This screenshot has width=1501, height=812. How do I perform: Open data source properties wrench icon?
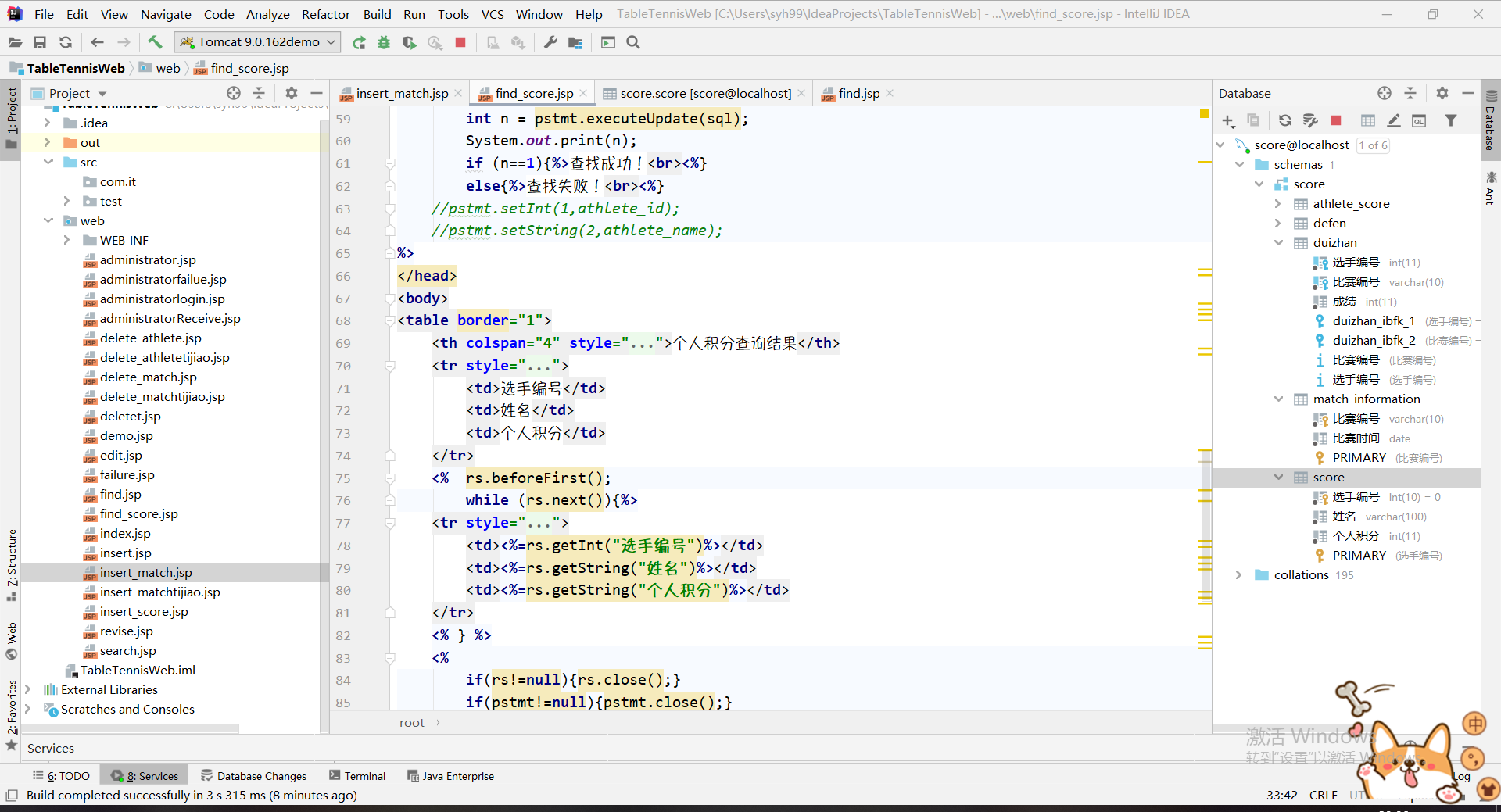click(x=1310, y=120)
